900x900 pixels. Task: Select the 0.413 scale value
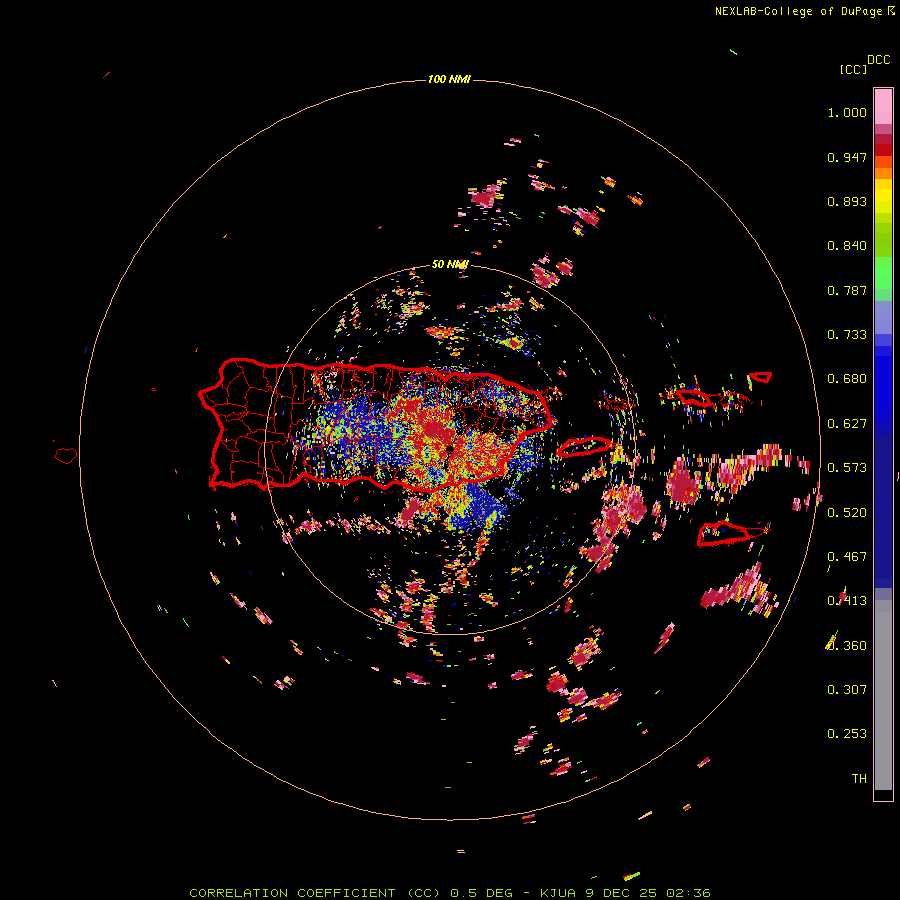tap(847, 601)
